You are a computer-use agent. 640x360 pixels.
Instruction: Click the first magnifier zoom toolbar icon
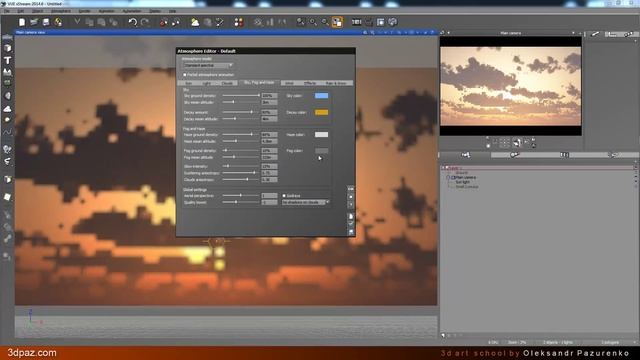coord(300,22)
